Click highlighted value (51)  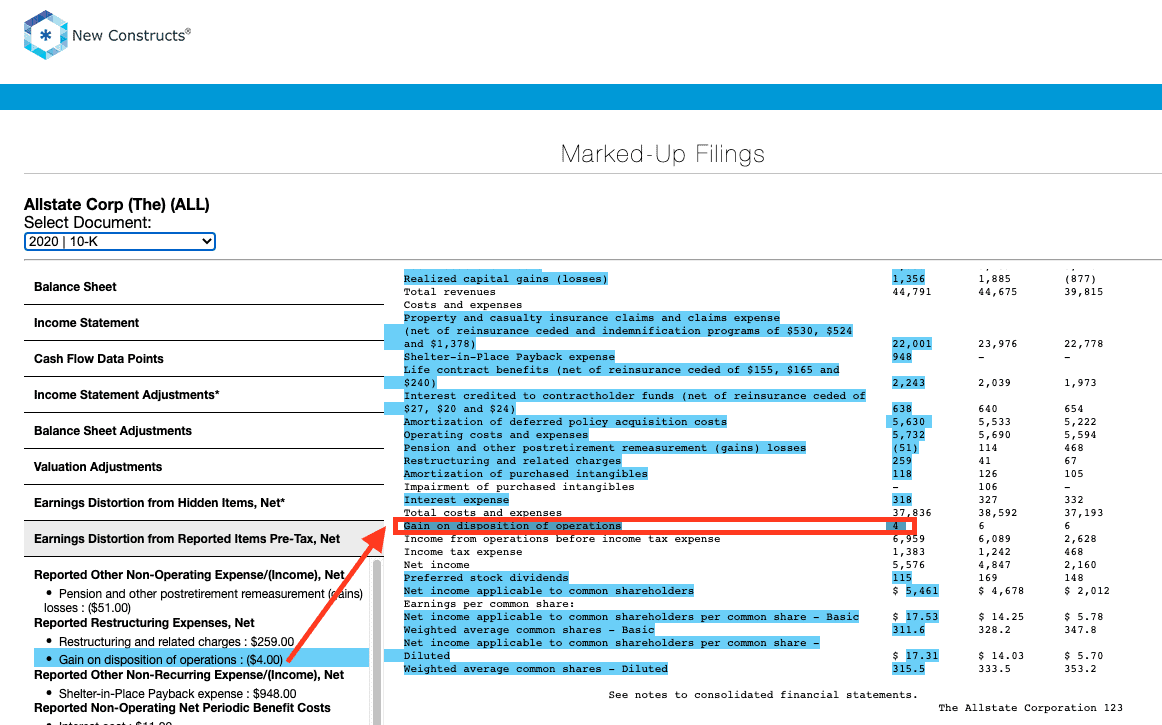(x=905, y=448)
